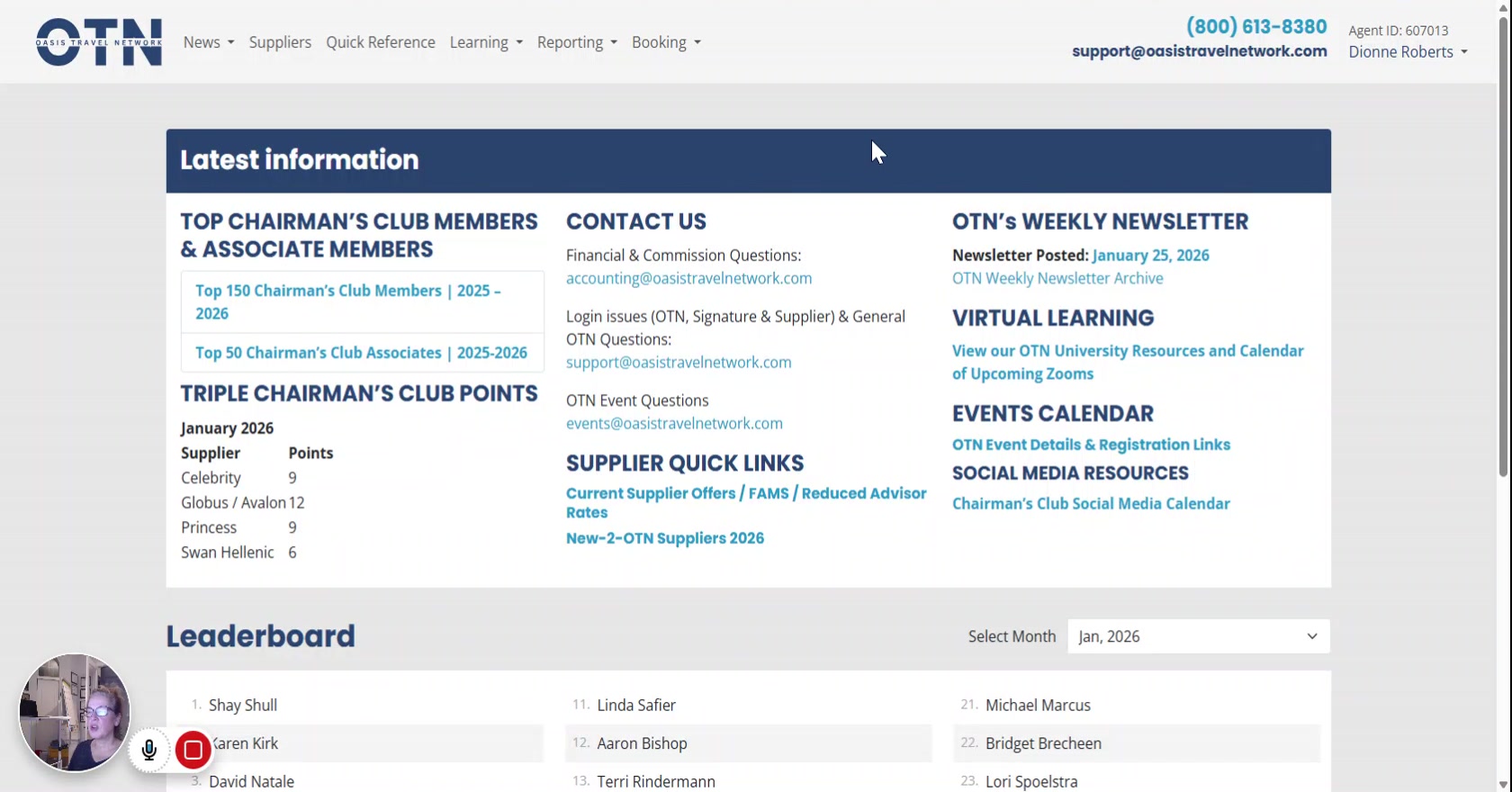View Top 50 Chairman's Club Associates
1512x792 pixels.
click(x=361, y=353)
